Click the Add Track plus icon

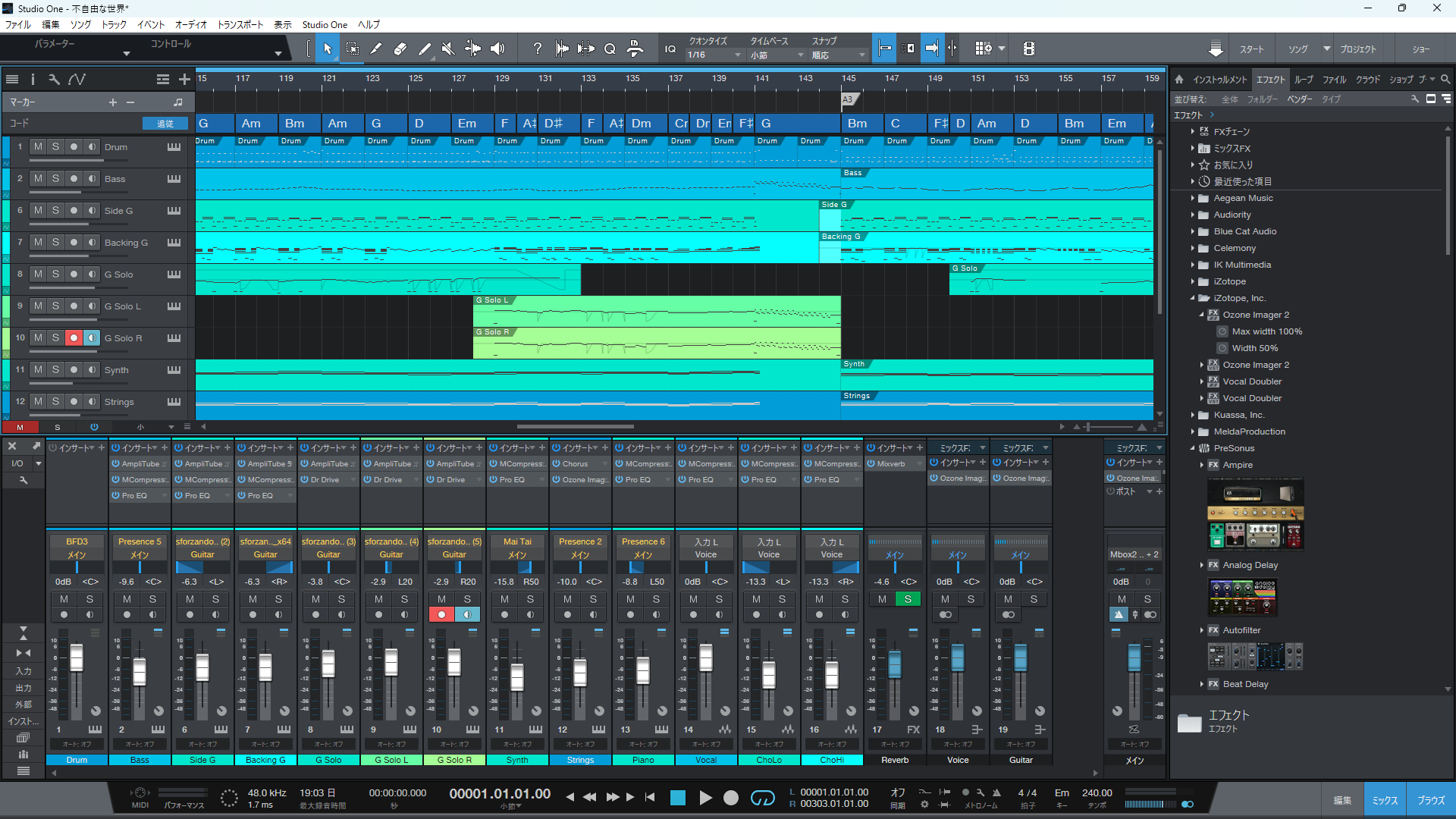point(184,80)
